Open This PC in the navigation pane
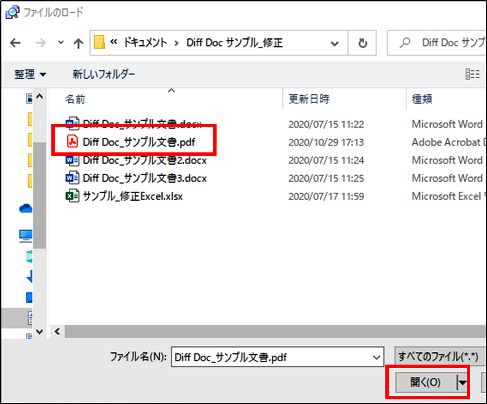This screenshot has width=487, height=404. tap(25, 236)
